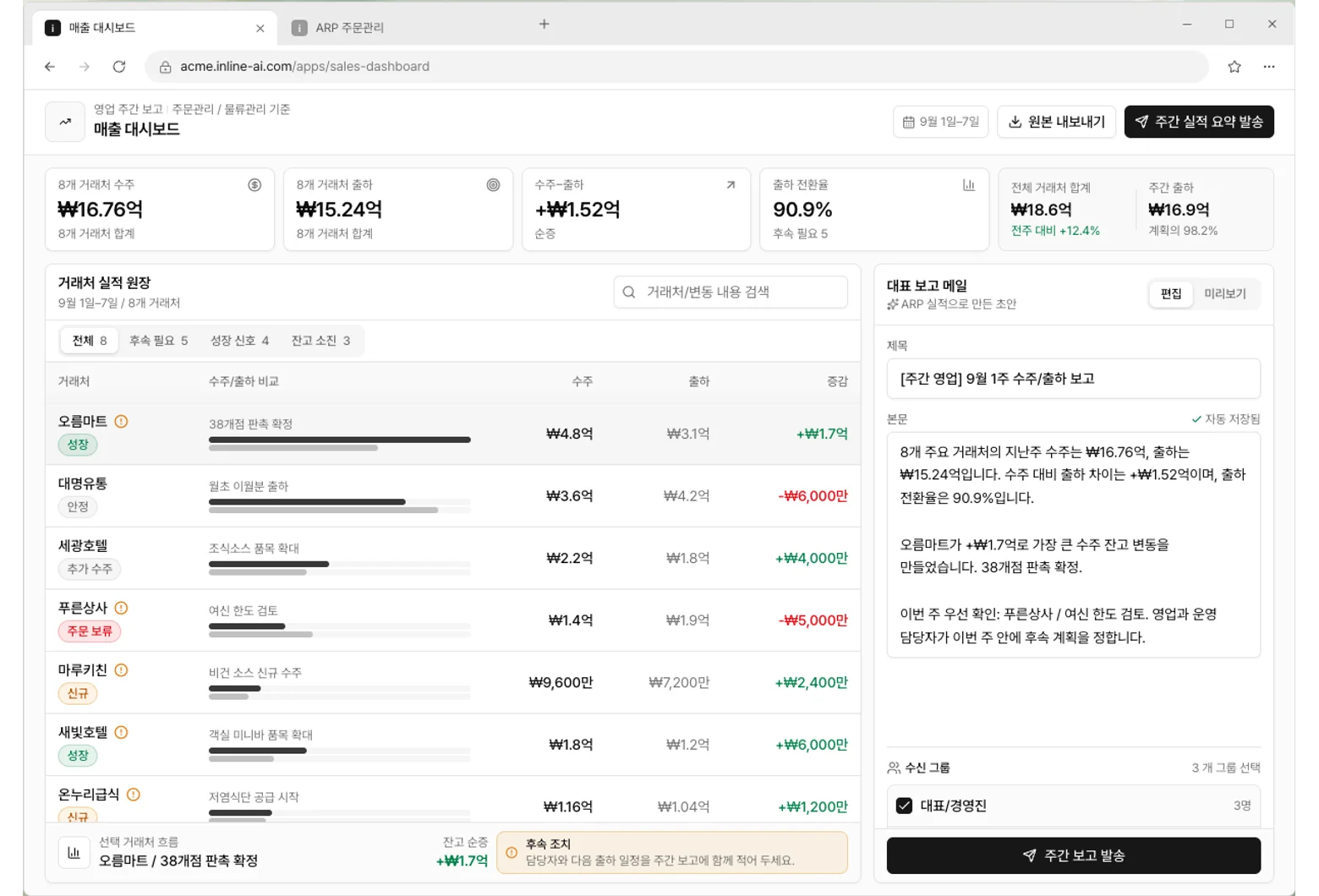Click the dollar icon on 수주 card
The height and width of the screenshot is (896, 1319).
[254, 185]
